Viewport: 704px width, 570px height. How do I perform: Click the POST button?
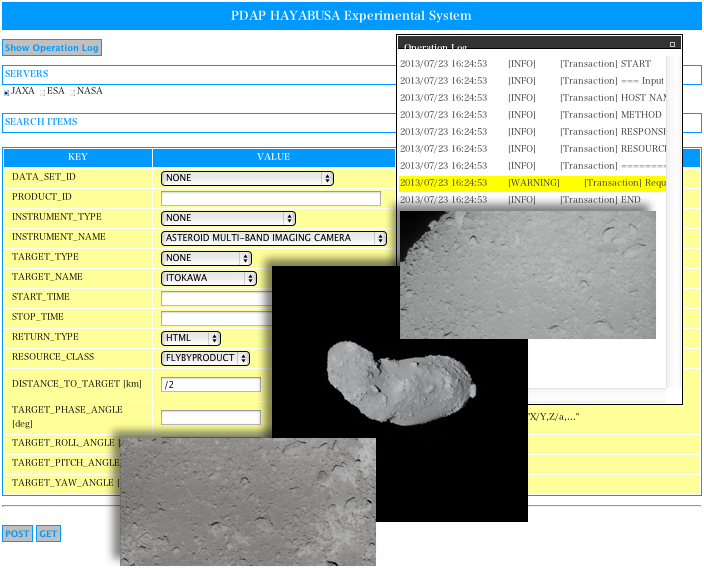pyautogui.click(x=17, y=534)
